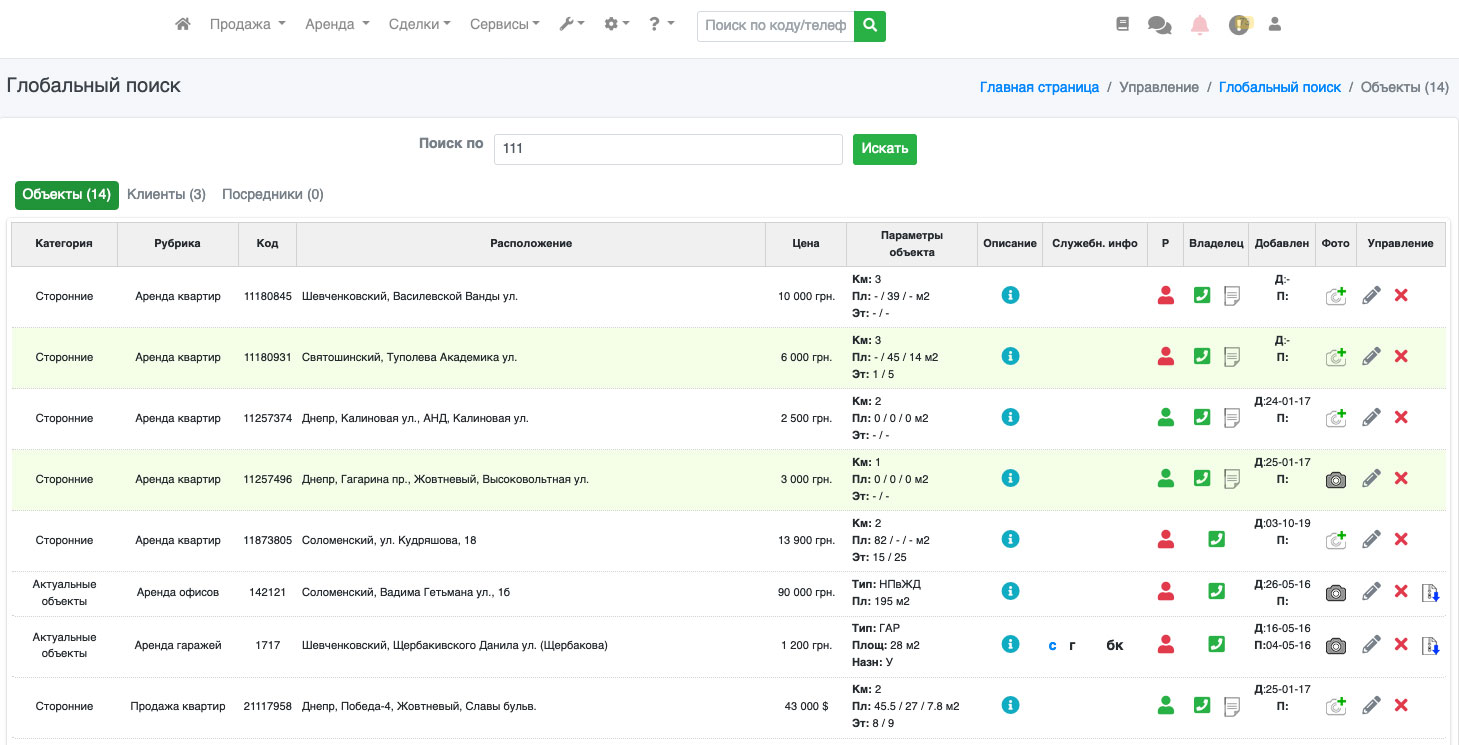This screenshot has width=1459, height=745.
Task: Switch to the Посредники (0) tab
Action: [x=272, y=195]
